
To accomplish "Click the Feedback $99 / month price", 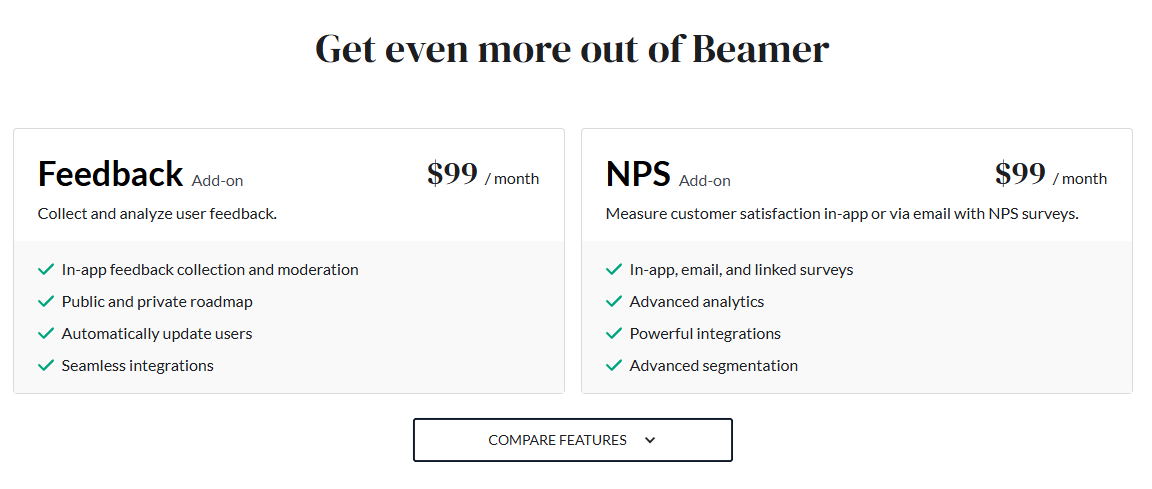I will pyautogui.click(x=483, y=175).
